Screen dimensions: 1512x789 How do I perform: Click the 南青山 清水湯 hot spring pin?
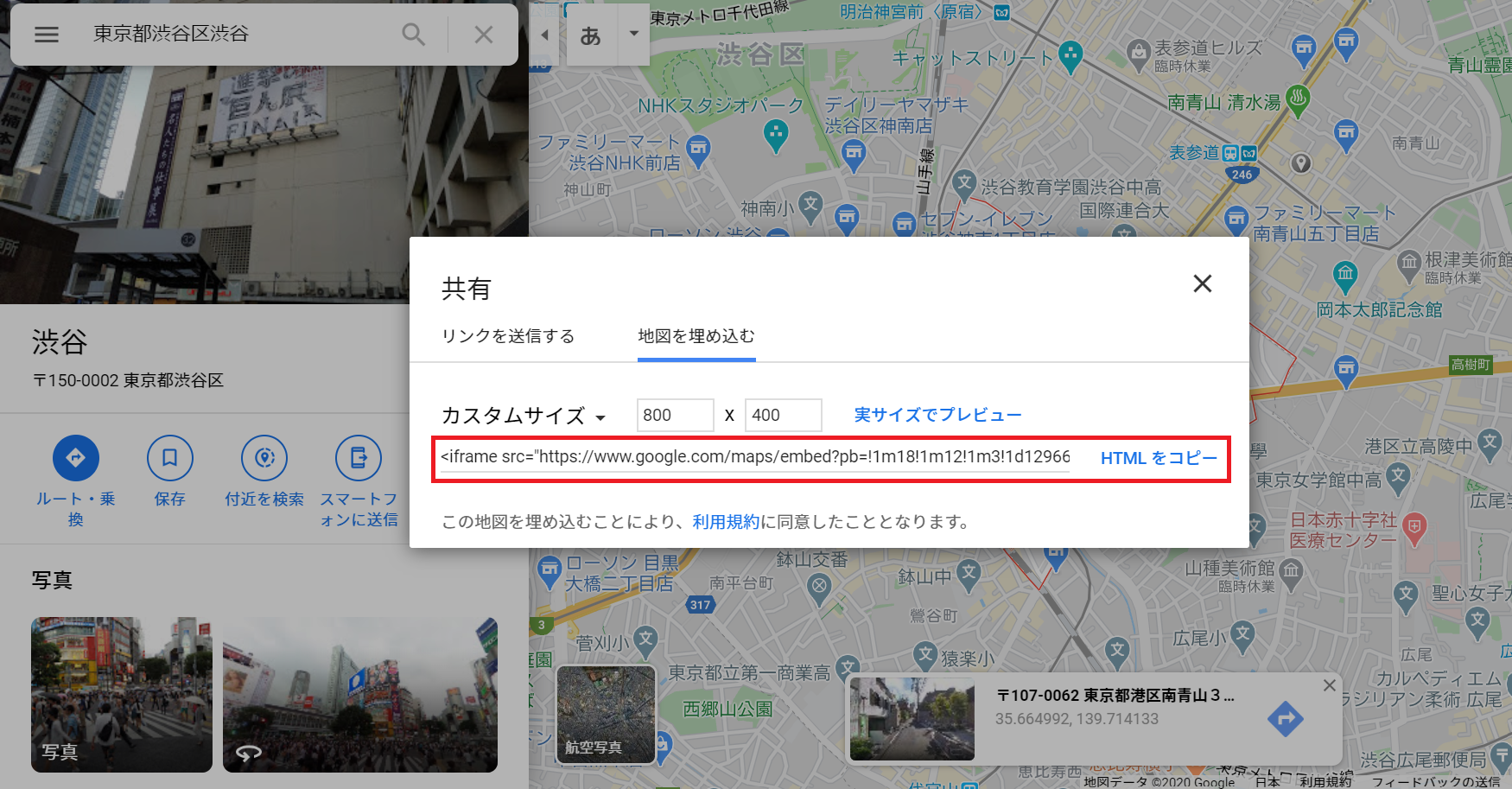(x=1298, y=100)
